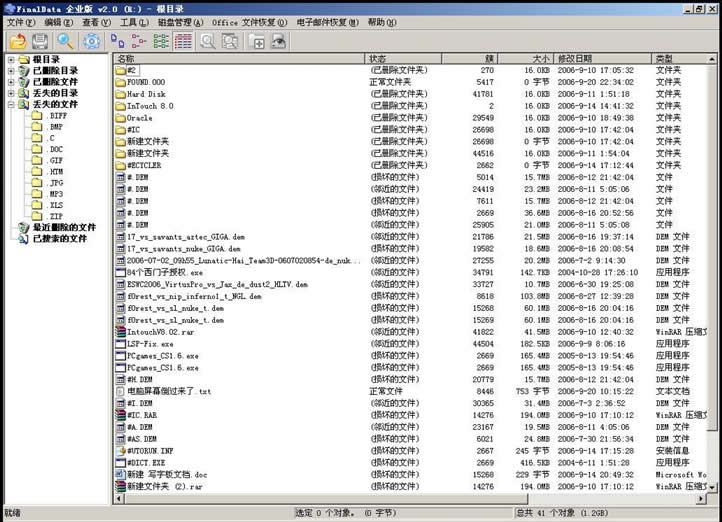Click the vertical scrollbar down arrow
This screenshot has width=722, height=522.
click(x=712, y=487)
